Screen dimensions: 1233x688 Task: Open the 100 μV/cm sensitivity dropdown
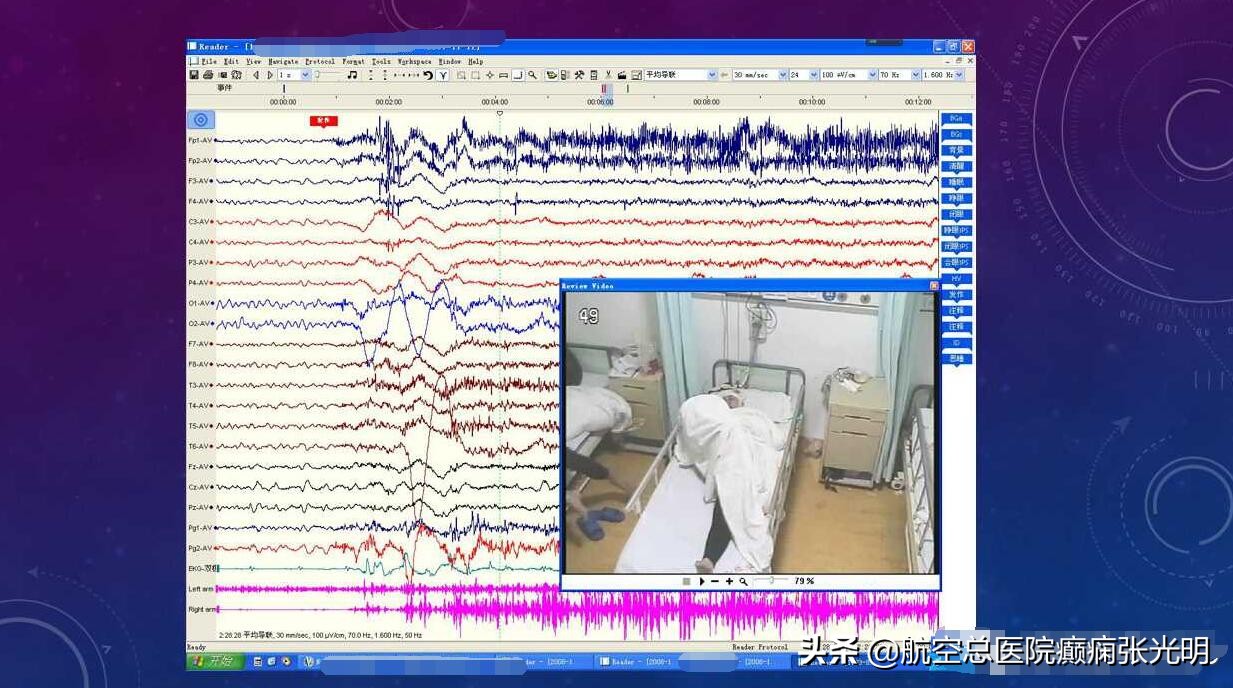tap(873, 74)
